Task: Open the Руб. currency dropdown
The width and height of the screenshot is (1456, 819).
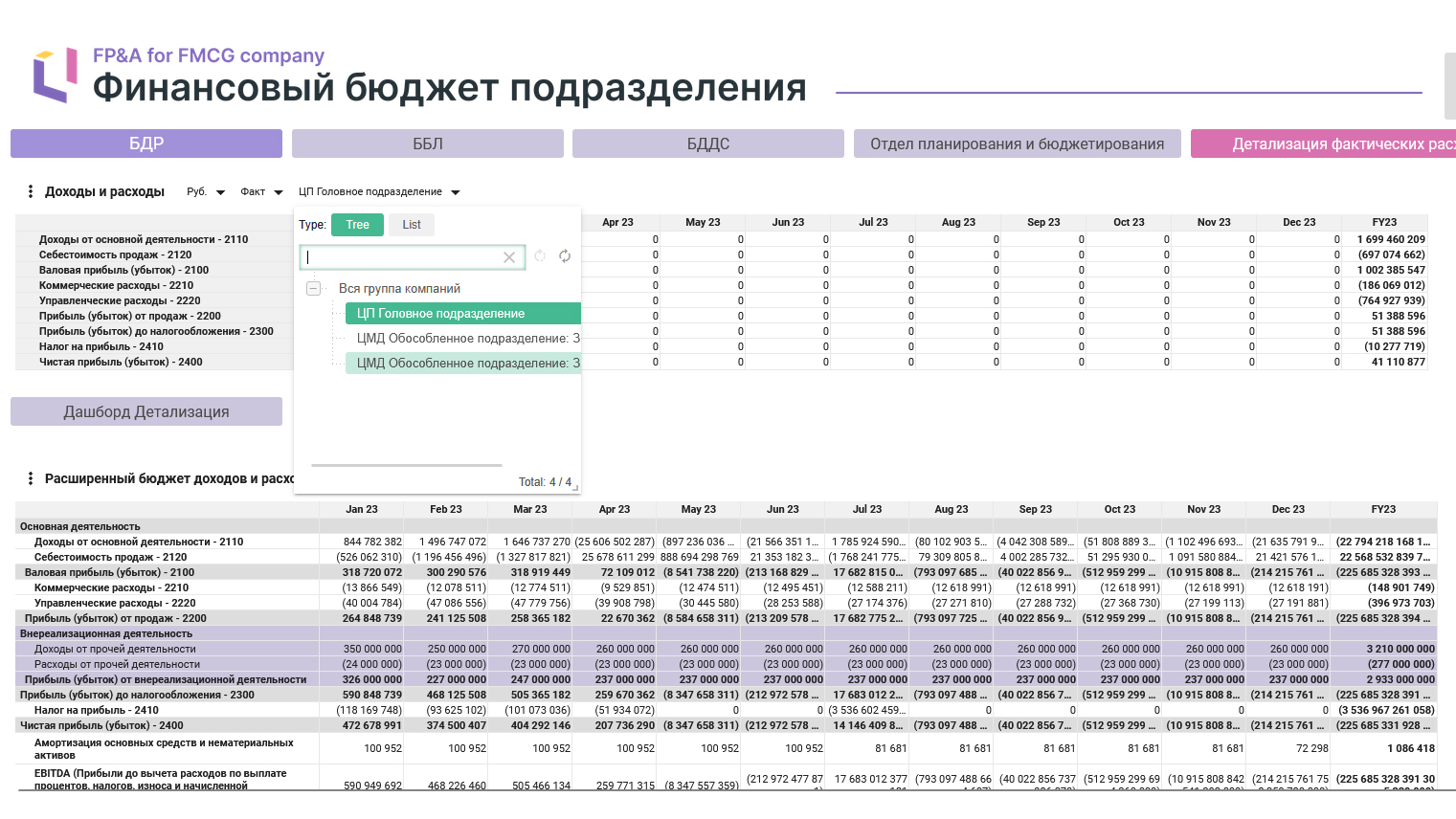Action: (x=206, y=192)
